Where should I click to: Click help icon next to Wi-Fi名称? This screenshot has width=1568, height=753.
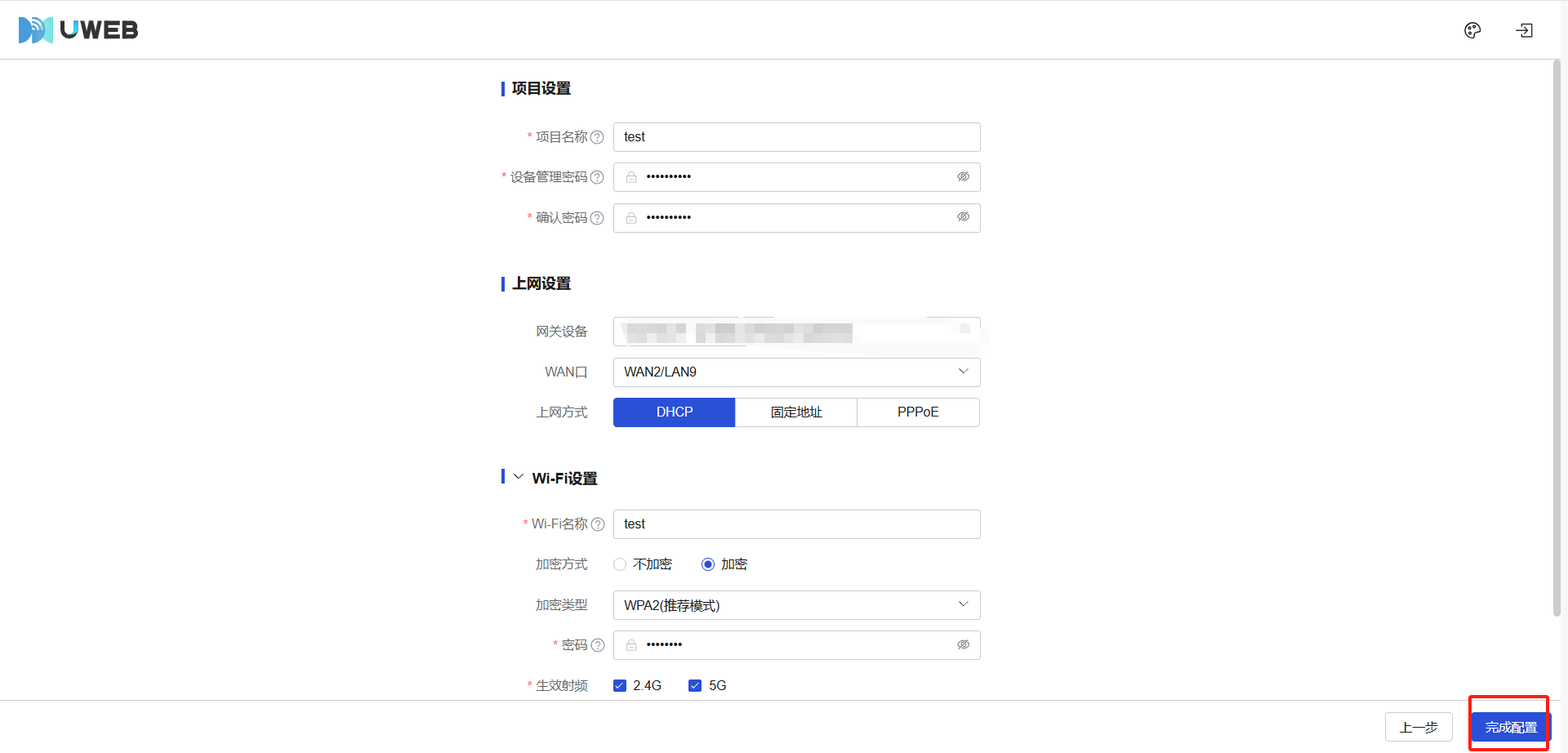point(597,524)
